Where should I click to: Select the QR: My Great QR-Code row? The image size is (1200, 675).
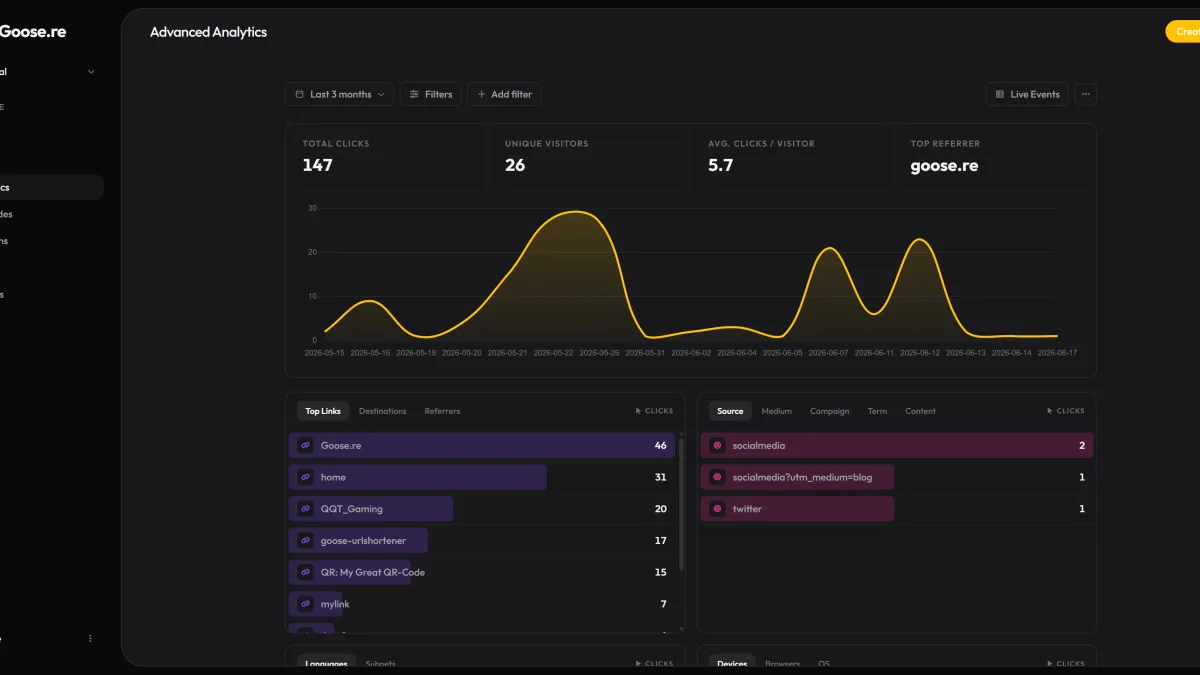point(482,572)
